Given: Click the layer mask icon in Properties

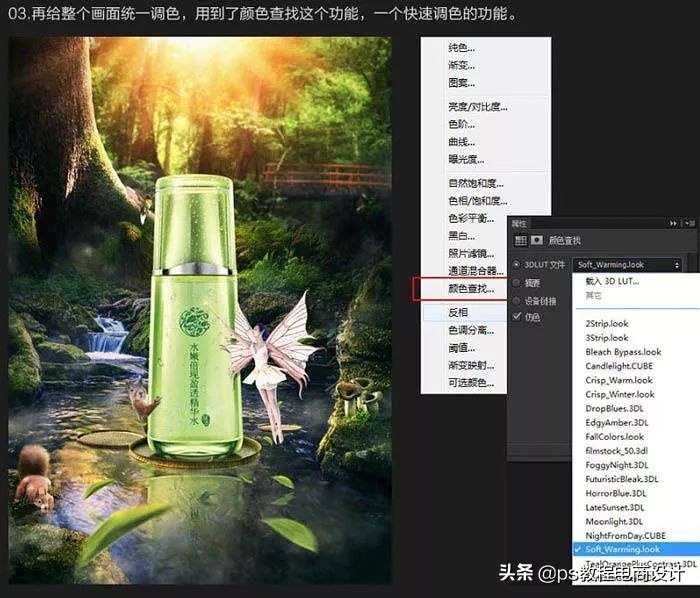Looking at the screenshot, I should (537, 241).
